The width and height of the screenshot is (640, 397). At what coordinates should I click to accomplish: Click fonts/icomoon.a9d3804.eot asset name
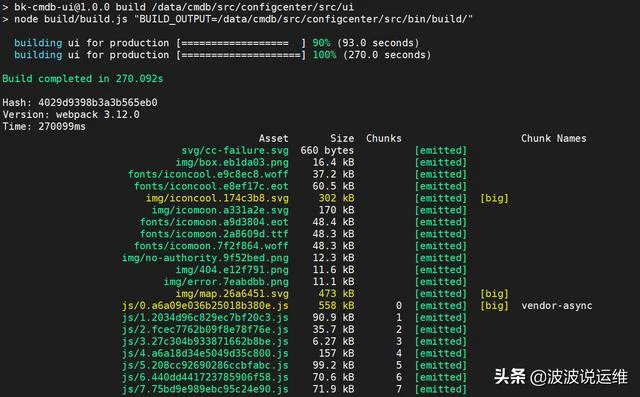pyautogui.click(x=214, y=222)
